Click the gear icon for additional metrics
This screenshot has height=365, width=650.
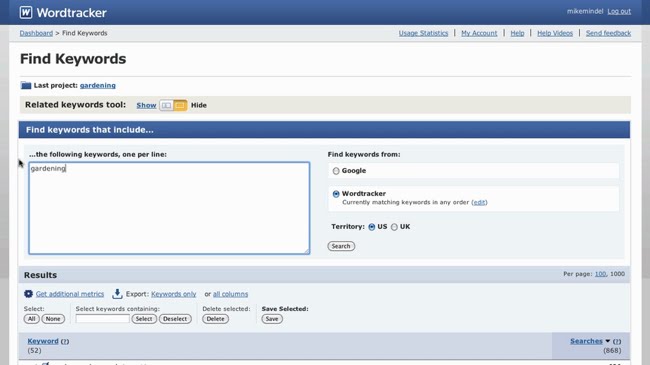[x=28, y=294]
